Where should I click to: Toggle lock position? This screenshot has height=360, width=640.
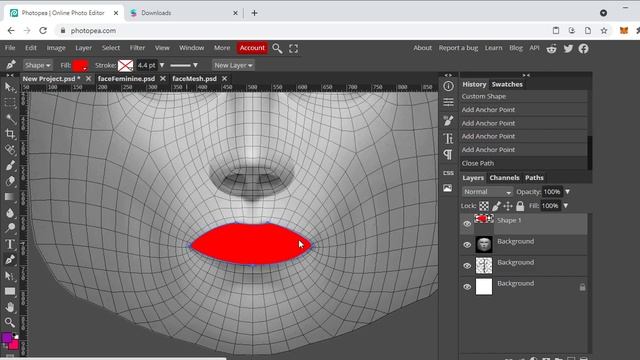(x=508, y=206)
